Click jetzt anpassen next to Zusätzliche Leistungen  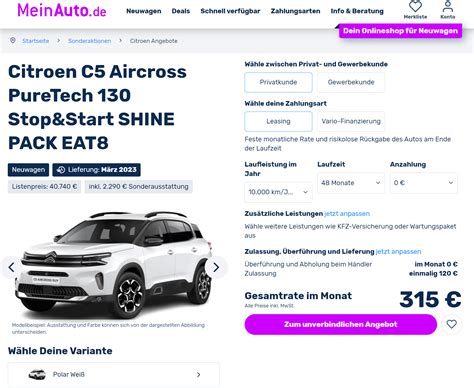pos(347,214)
